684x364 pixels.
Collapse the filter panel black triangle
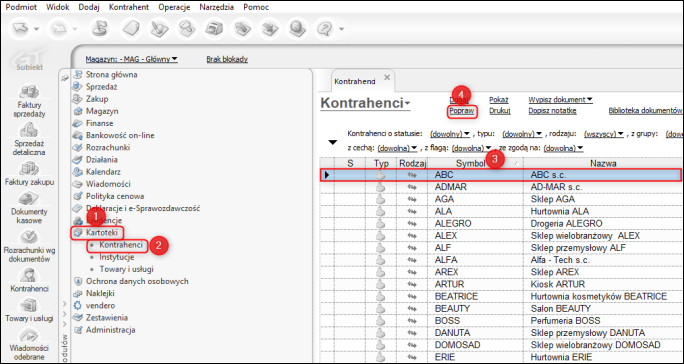click(x=333, y=142)
